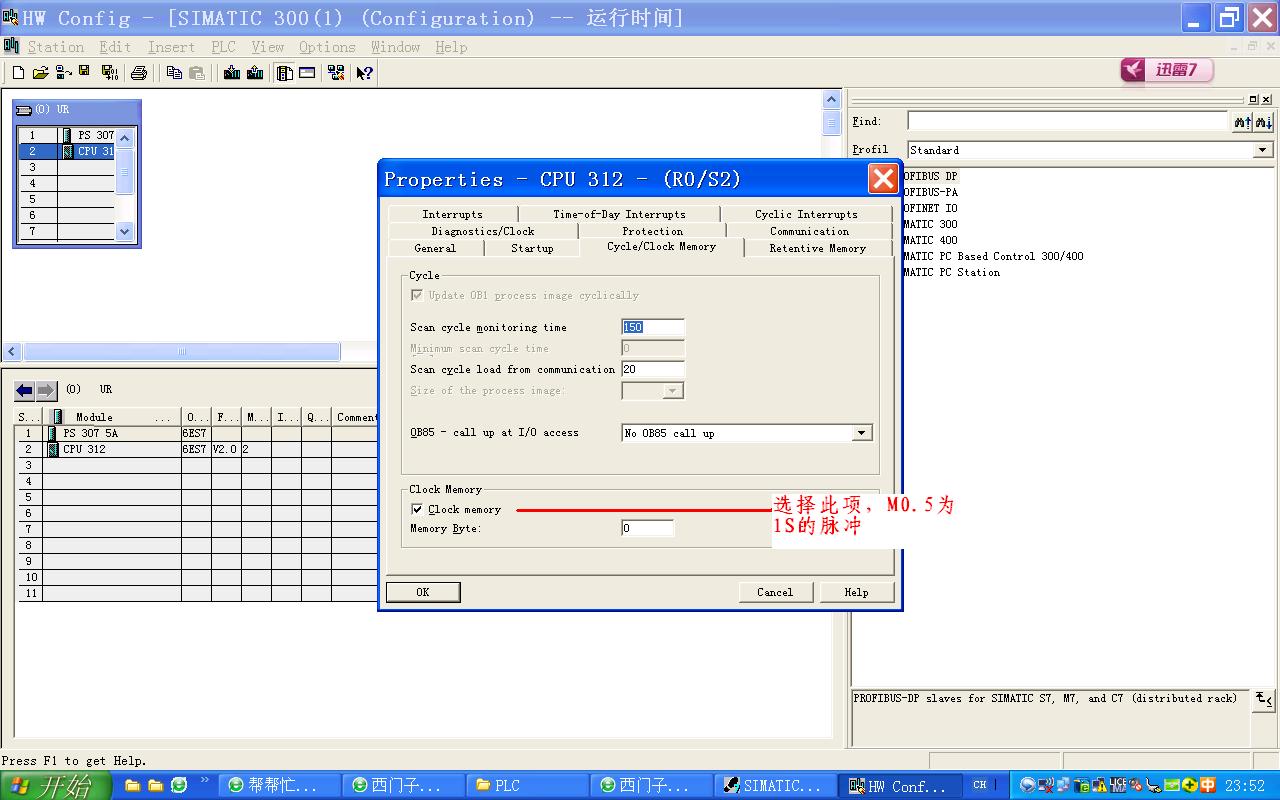Click OK in the Properties dialog
The width and height of the screenshot is (1280, 800).
423,592
